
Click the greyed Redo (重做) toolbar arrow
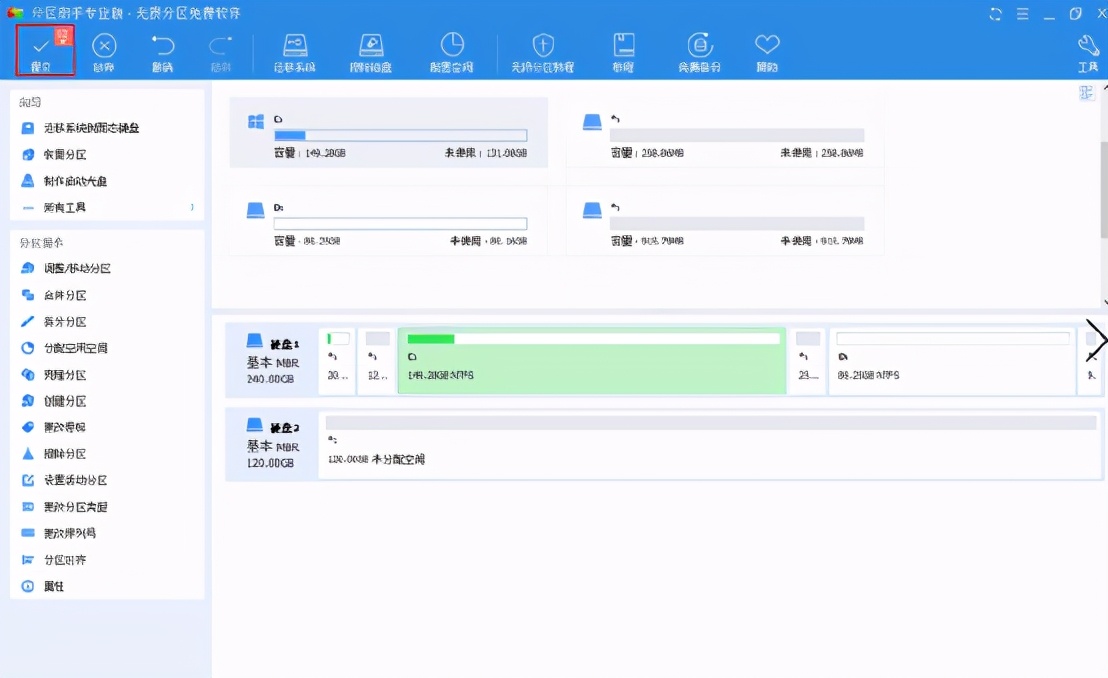220,53
